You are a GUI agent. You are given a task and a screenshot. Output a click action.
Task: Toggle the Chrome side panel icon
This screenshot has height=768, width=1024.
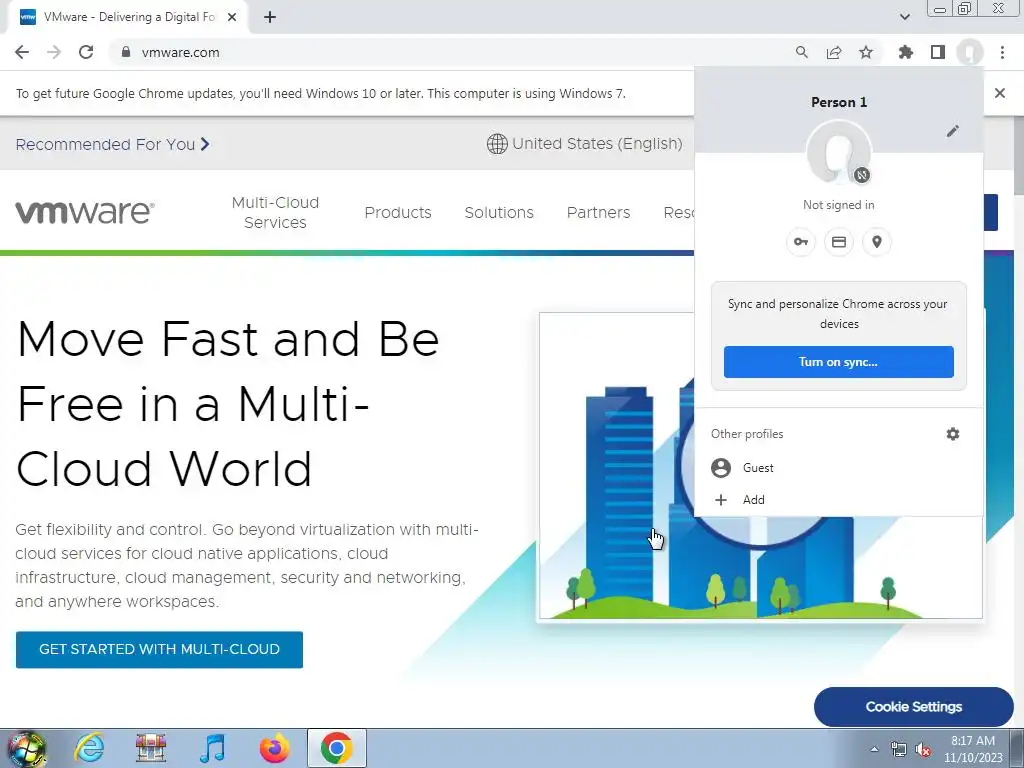click(938, 52)
